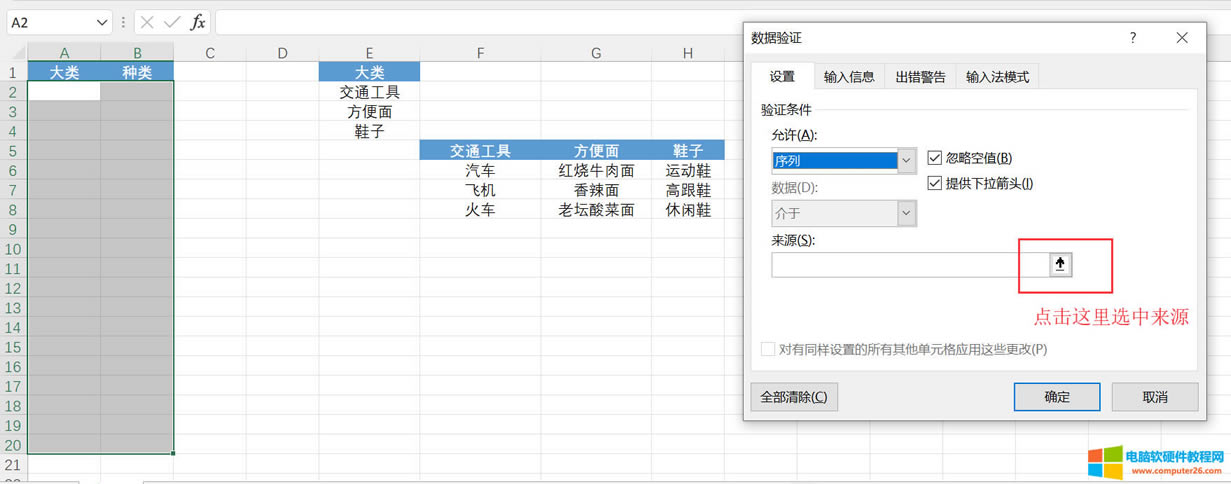Click cell containing 红烧牛肉面

(596, 171)
